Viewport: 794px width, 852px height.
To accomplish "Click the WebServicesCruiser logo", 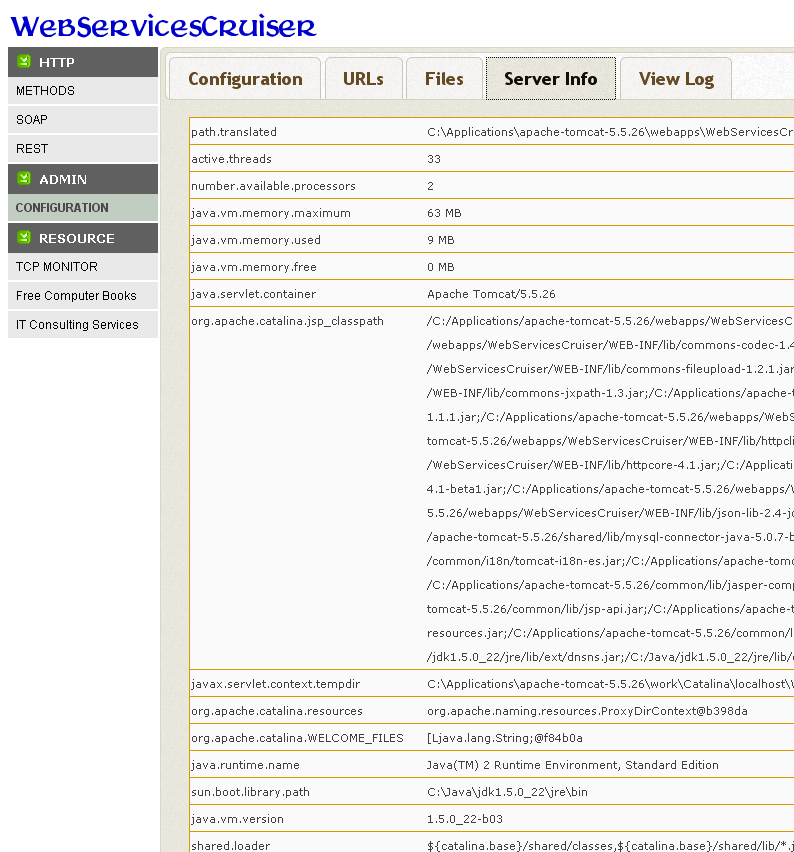I will coord(163,27).
